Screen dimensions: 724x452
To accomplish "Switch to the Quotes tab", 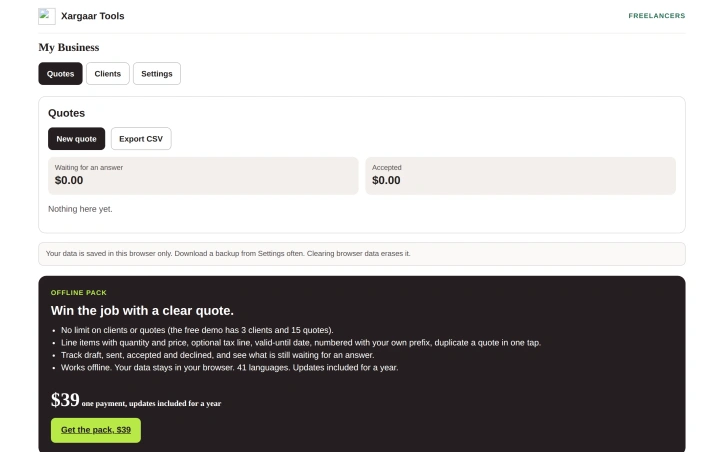I will coord(60,73).
